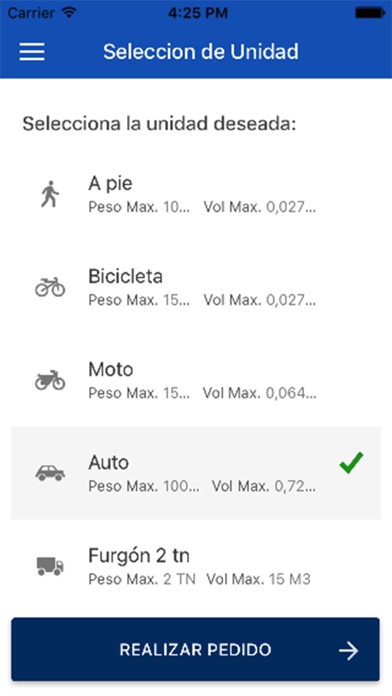Tap Auto's Peso Max. 100 detail

click(x=144, y=486)
